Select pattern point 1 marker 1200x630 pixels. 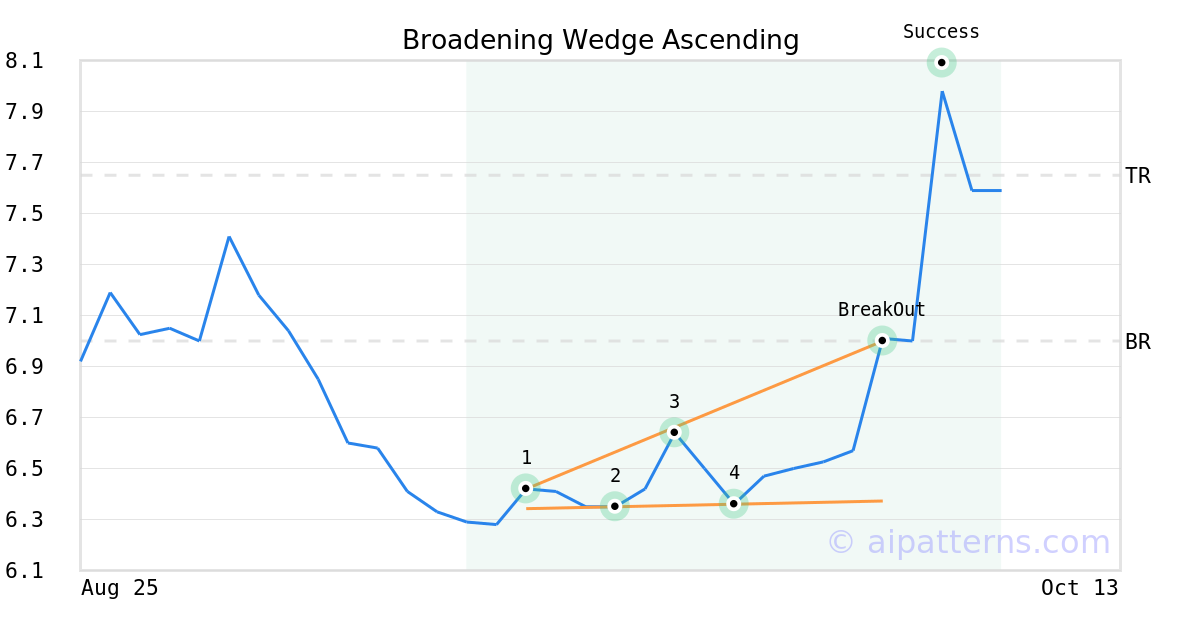click(526, 488)
